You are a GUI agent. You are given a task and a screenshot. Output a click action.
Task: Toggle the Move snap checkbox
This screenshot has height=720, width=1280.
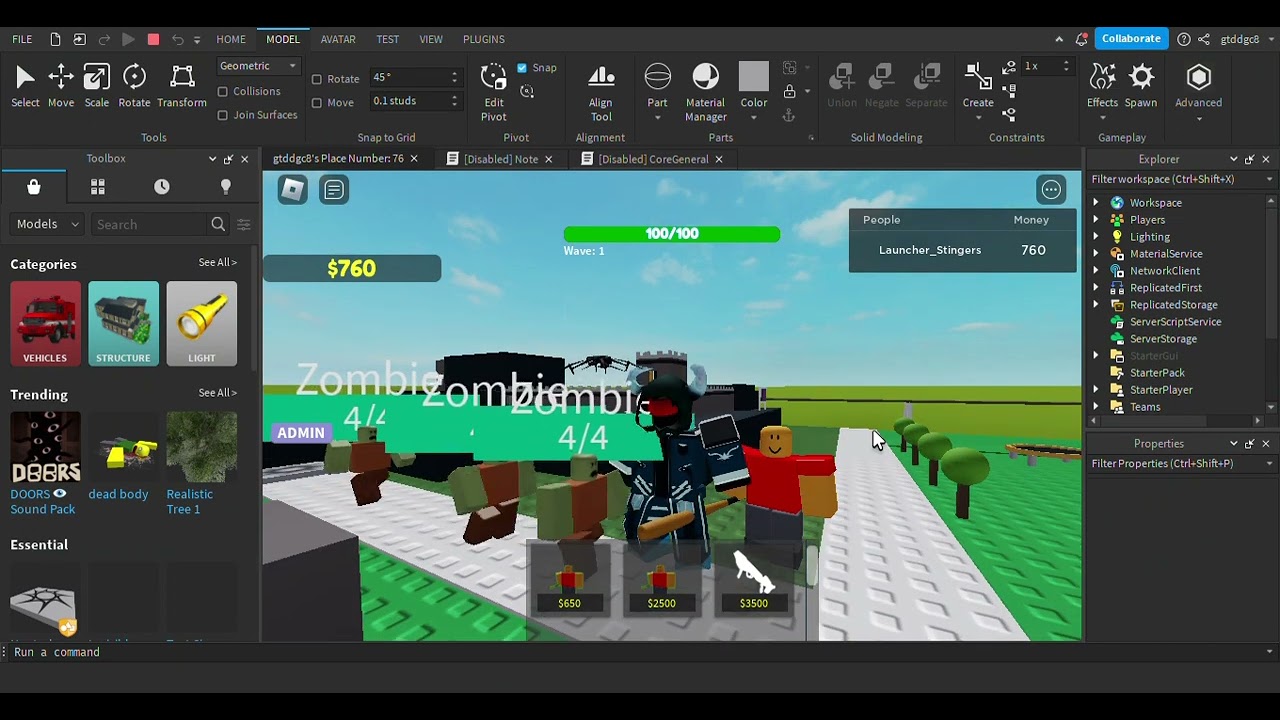point(317,102)
